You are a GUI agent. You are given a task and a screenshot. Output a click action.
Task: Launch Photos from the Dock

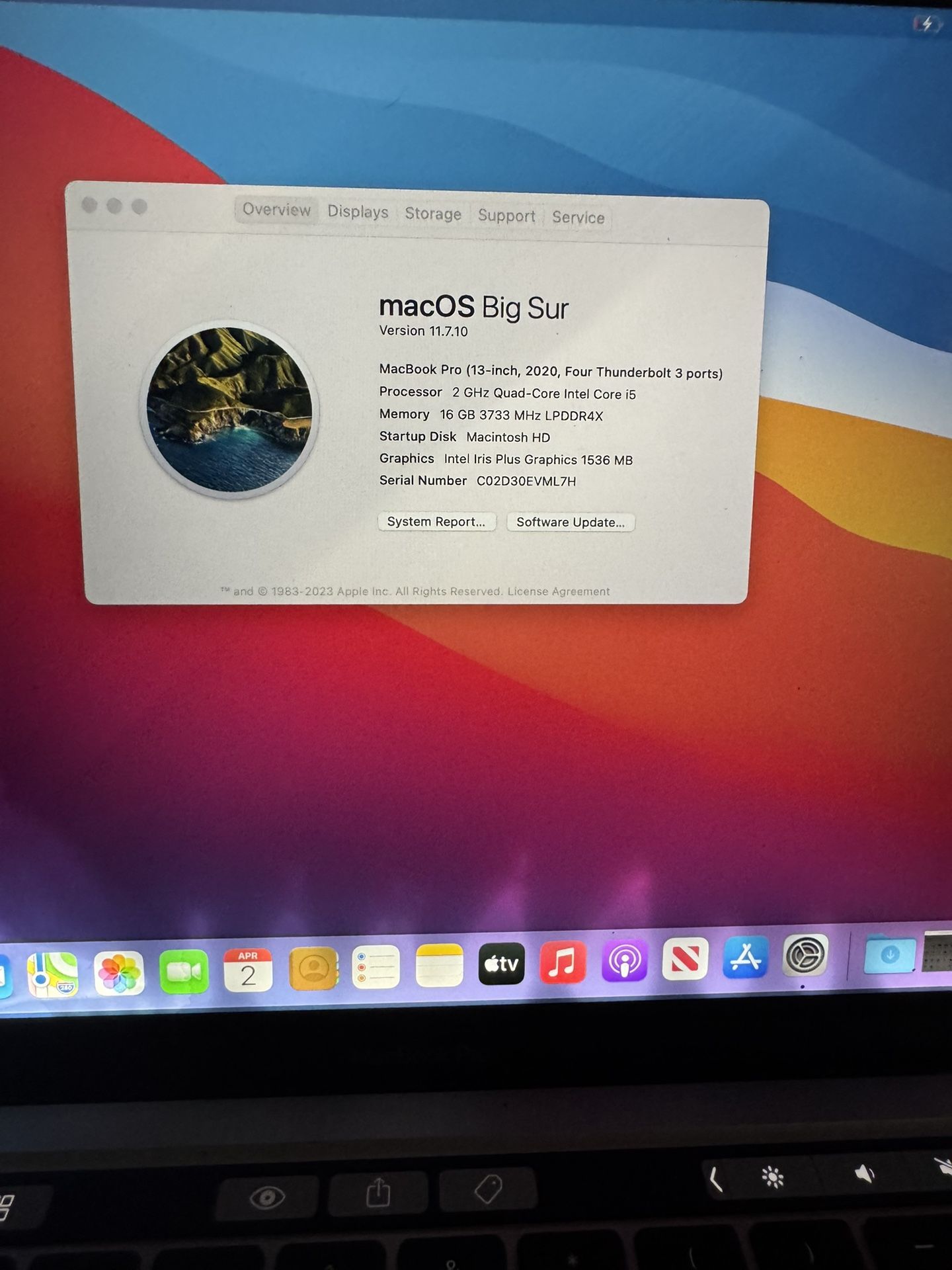click(119, 974)
